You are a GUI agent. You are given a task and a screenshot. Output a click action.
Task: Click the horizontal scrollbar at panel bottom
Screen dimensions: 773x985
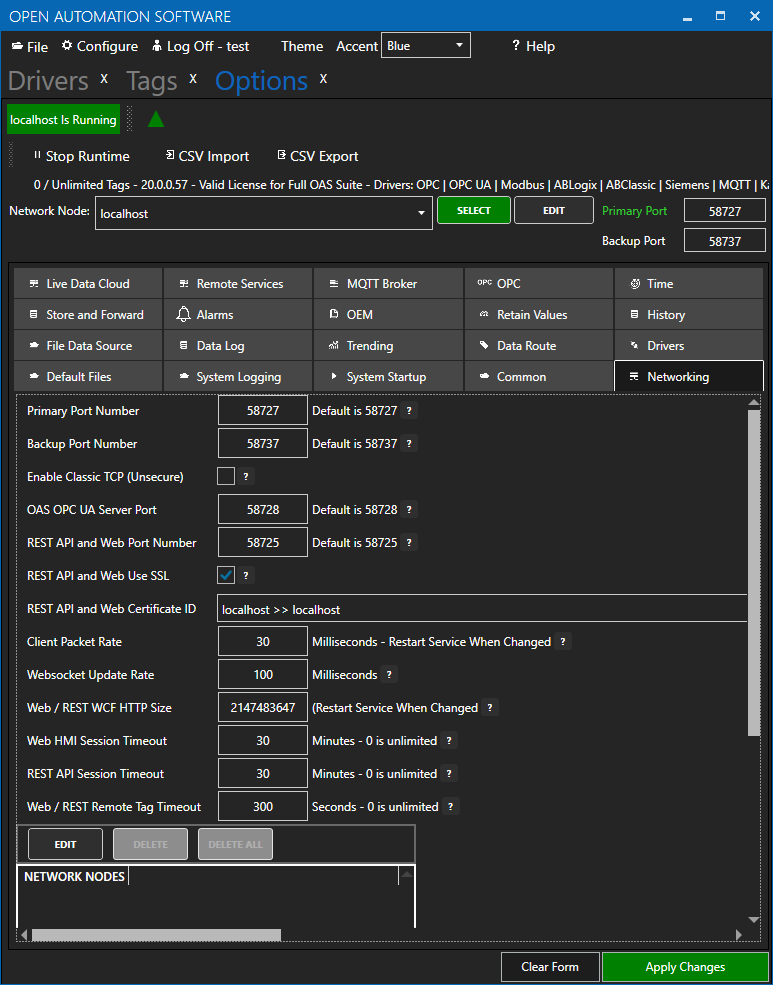coord(156,935)
